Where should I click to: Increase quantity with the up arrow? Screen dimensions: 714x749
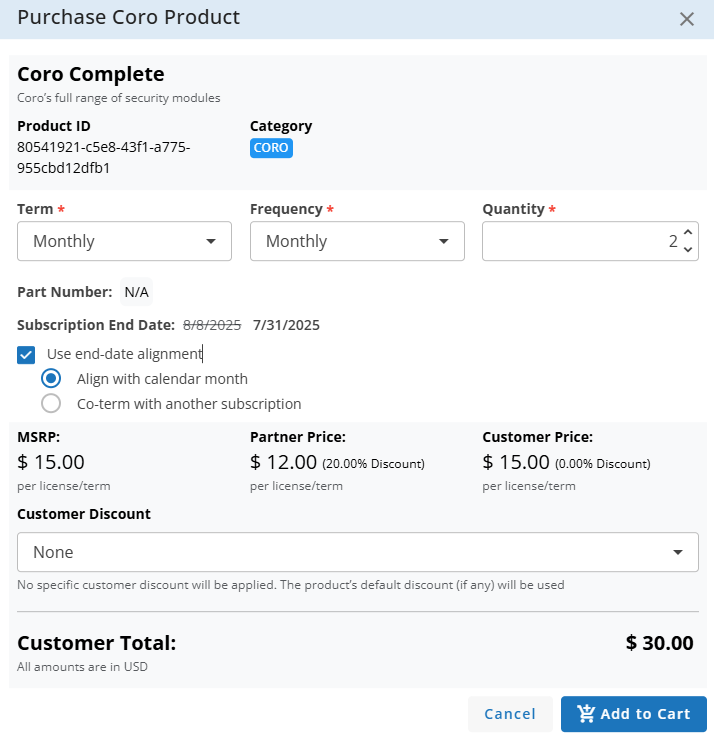point(688,232)
